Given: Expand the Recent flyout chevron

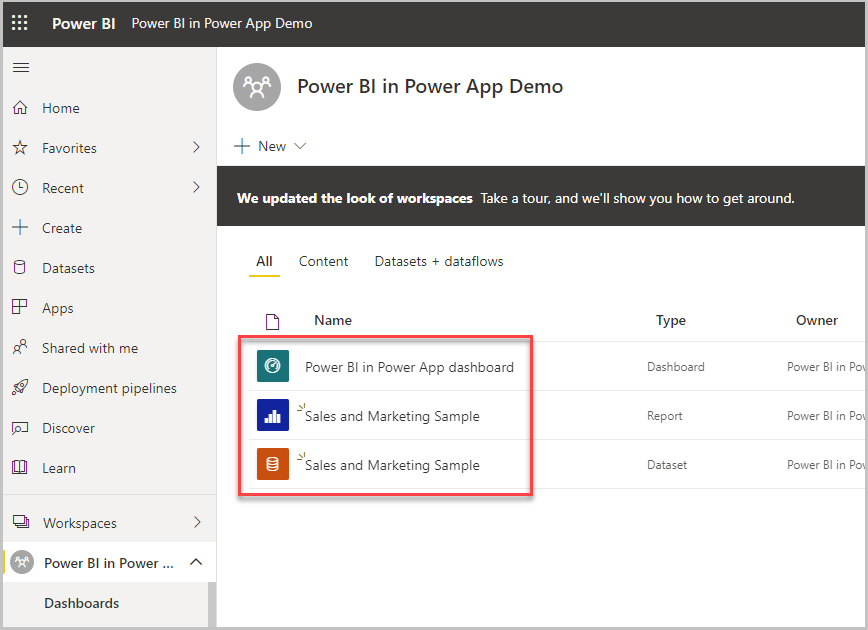Looking at the screenshot, I should click(x=196, y=188).
